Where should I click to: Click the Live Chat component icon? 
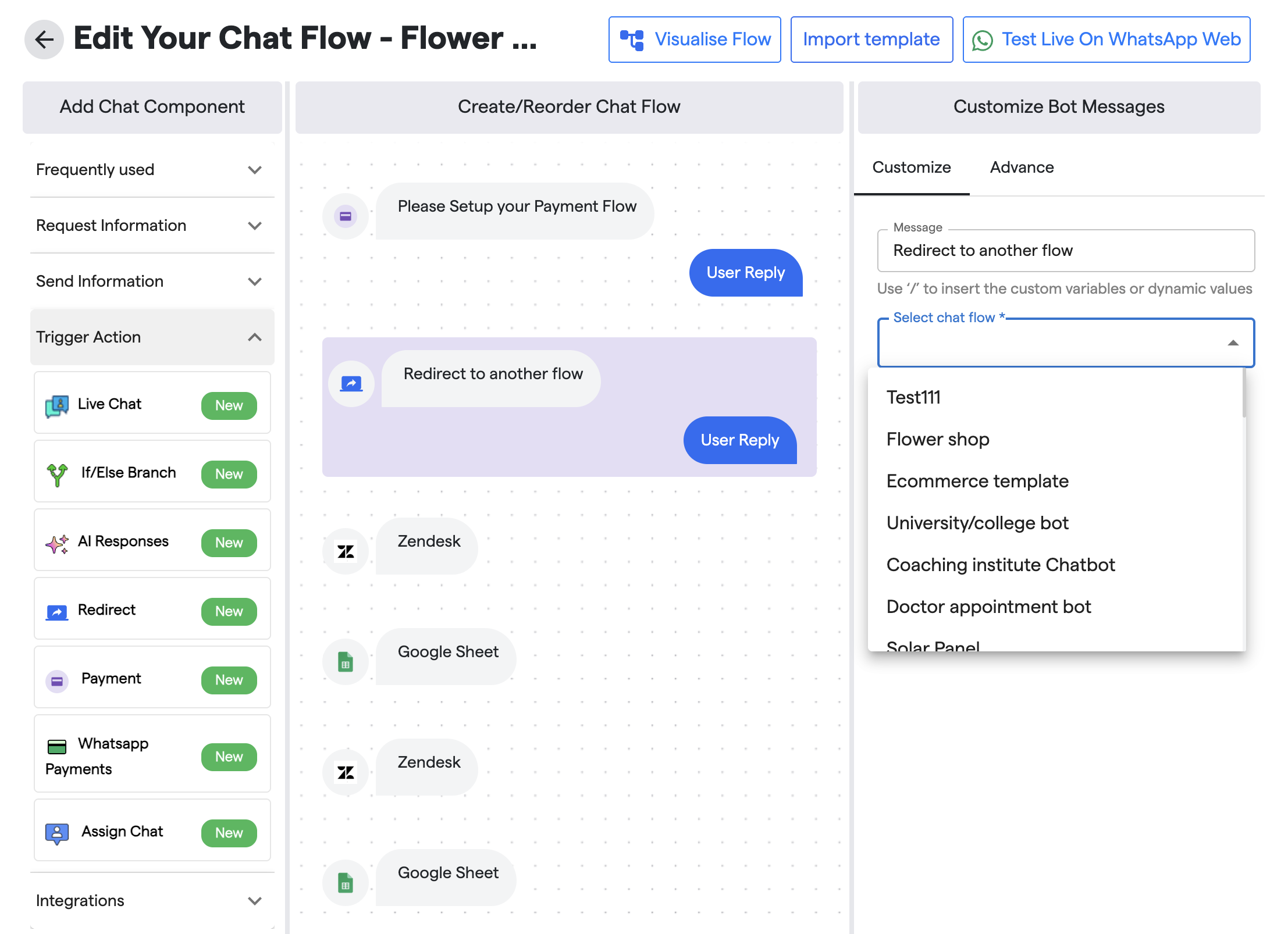[x=57, y=405]
